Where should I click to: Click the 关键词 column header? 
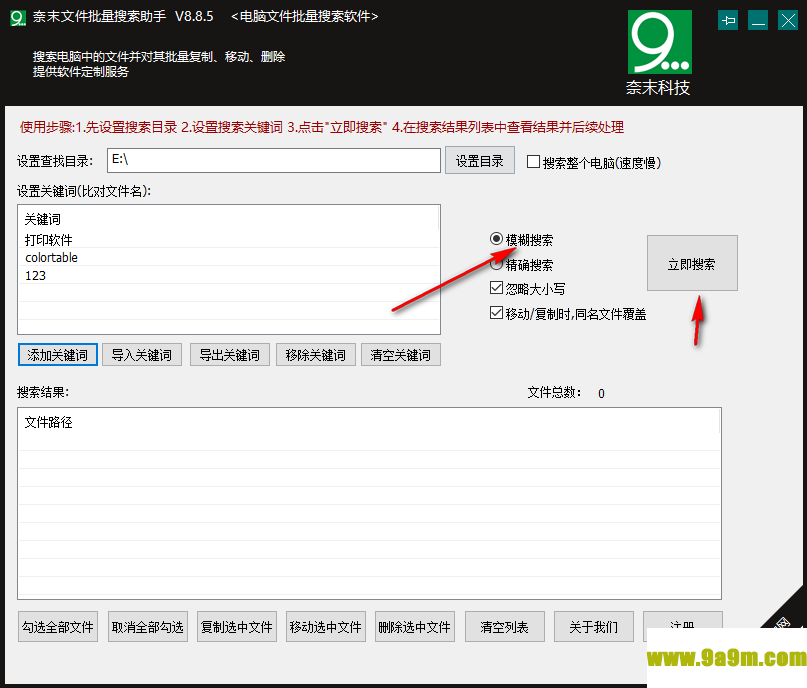(229, 219)
